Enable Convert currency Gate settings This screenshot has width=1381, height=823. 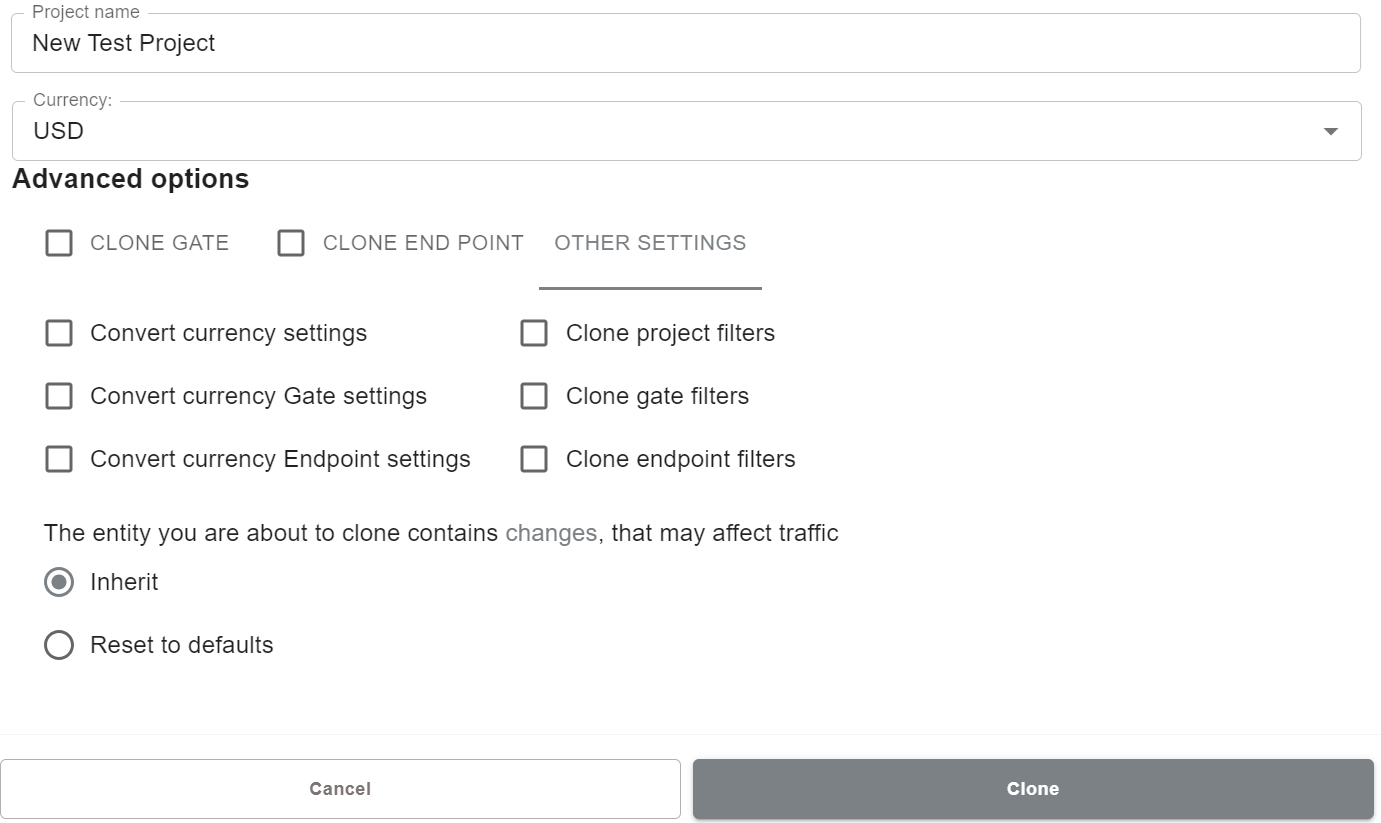click(59, 396)
